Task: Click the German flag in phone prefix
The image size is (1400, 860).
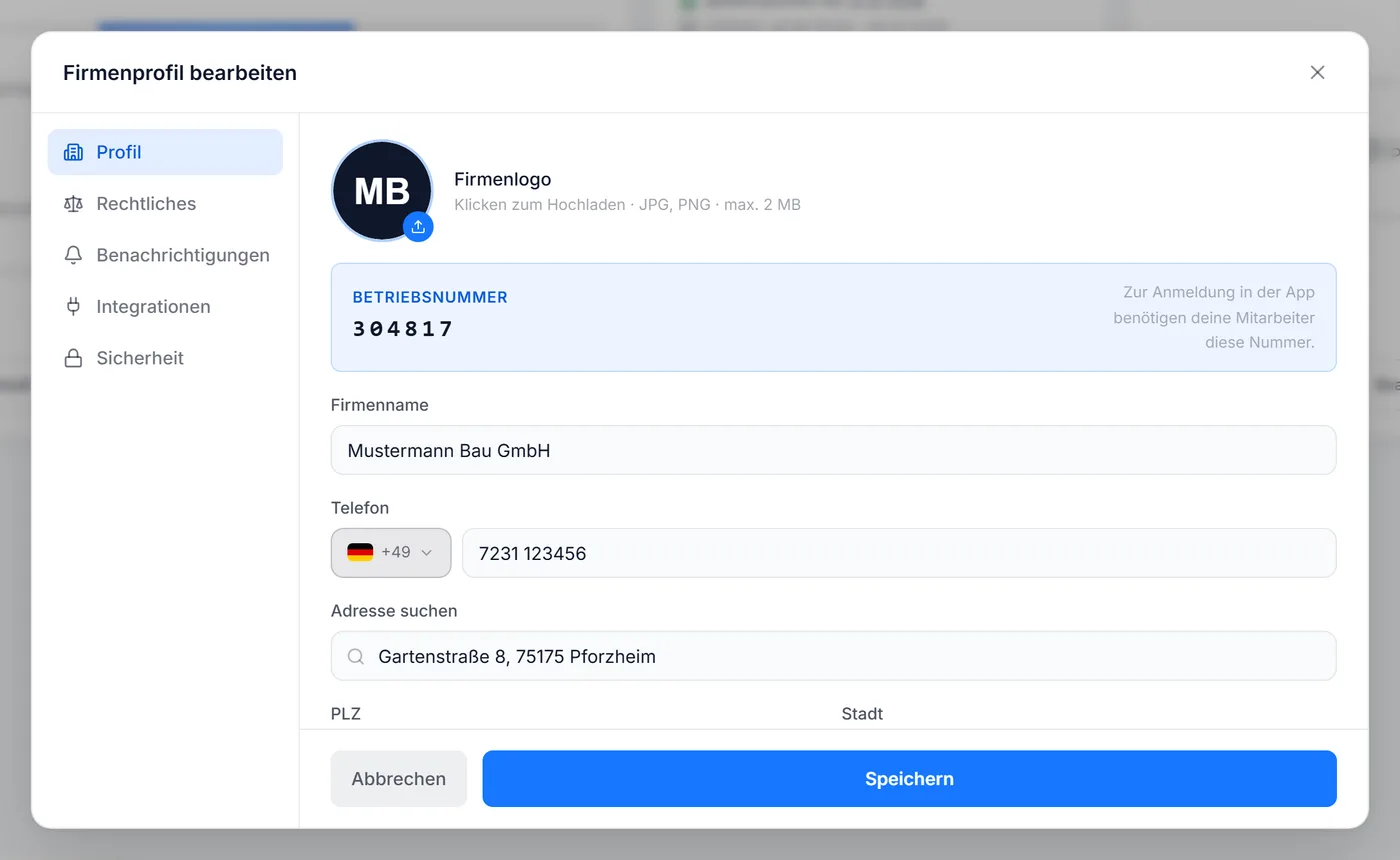Action: click(x=360, y=552)
